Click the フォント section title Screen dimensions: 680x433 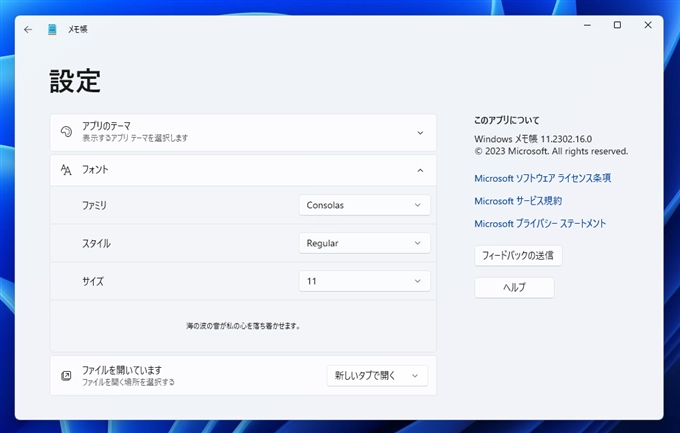[95, 170]
